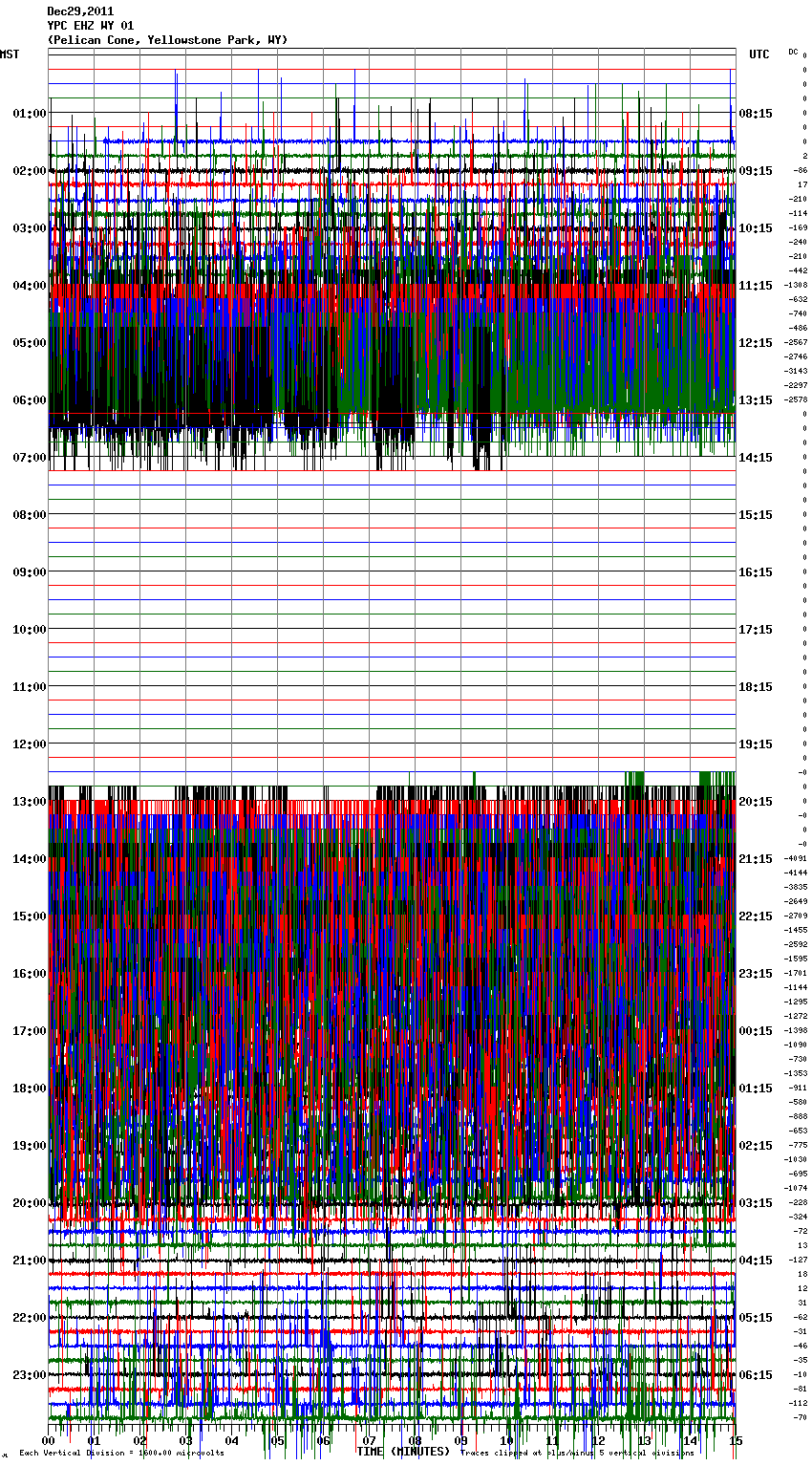Click the traces clipped footnote text
The image size is (812, 1466).
[x=577, y=1454]
